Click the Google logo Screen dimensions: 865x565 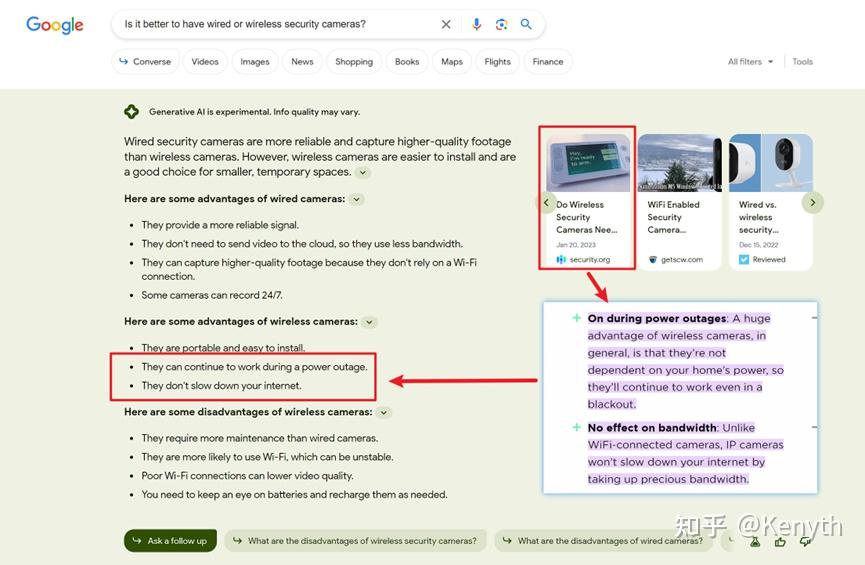point(55,25)
